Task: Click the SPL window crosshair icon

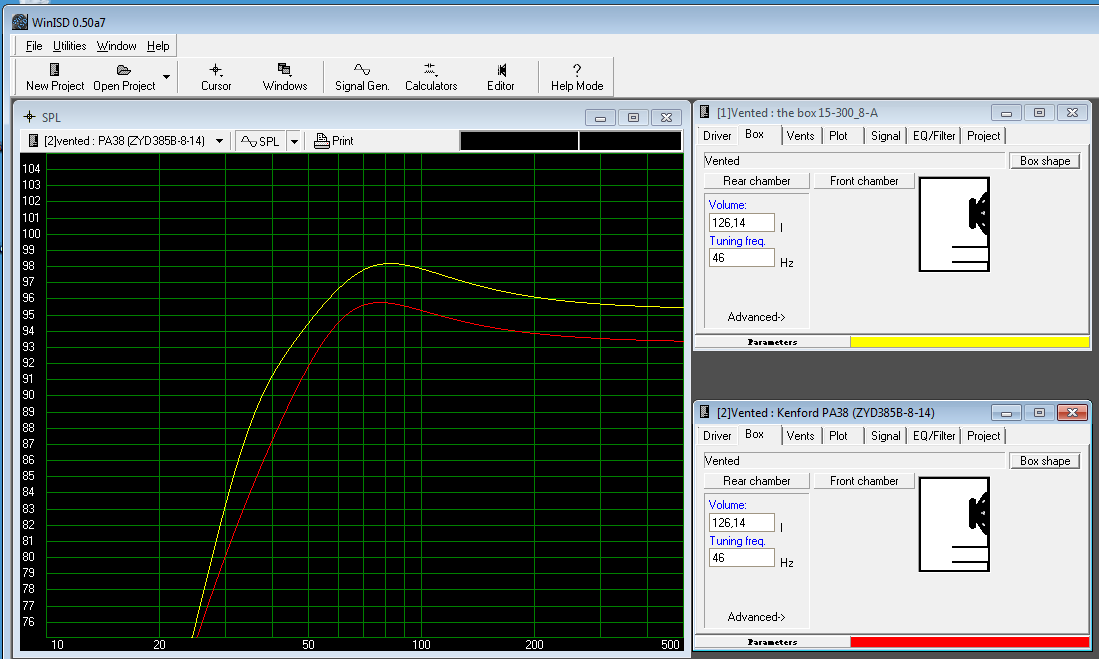Action: tap(29, 117)
